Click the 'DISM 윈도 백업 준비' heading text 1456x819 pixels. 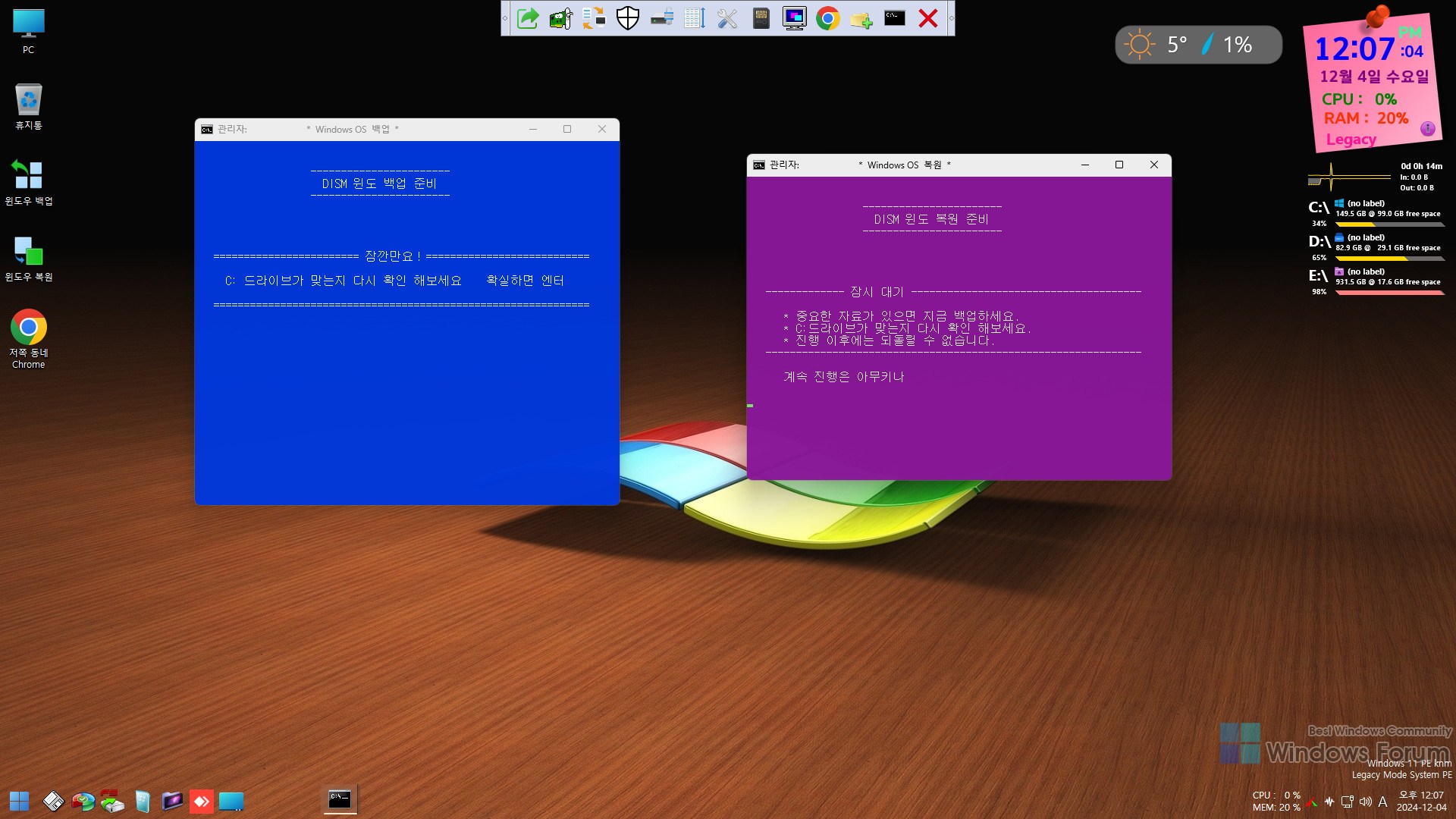379,184
